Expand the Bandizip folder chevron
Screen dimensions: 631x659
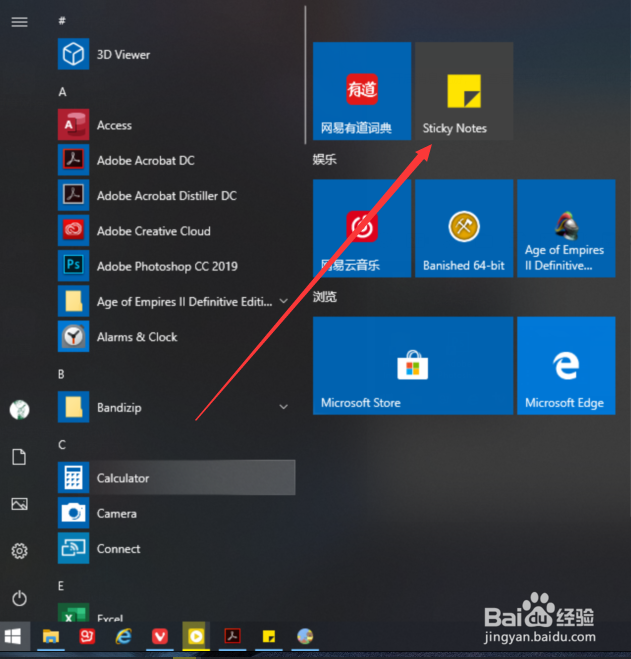(284, 407)
